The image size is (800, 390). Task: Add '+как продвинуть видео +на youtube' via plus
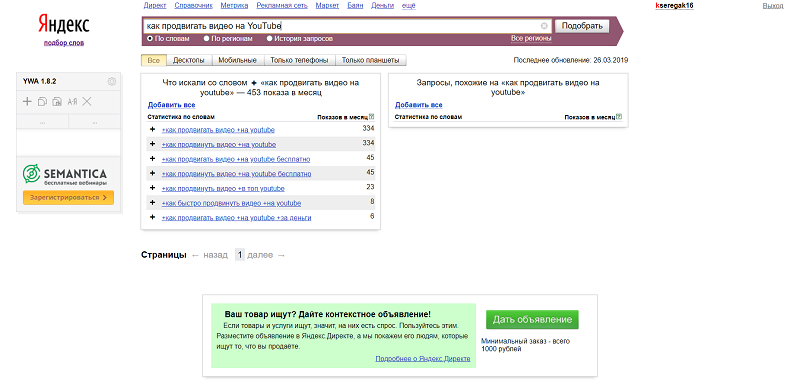152,144
